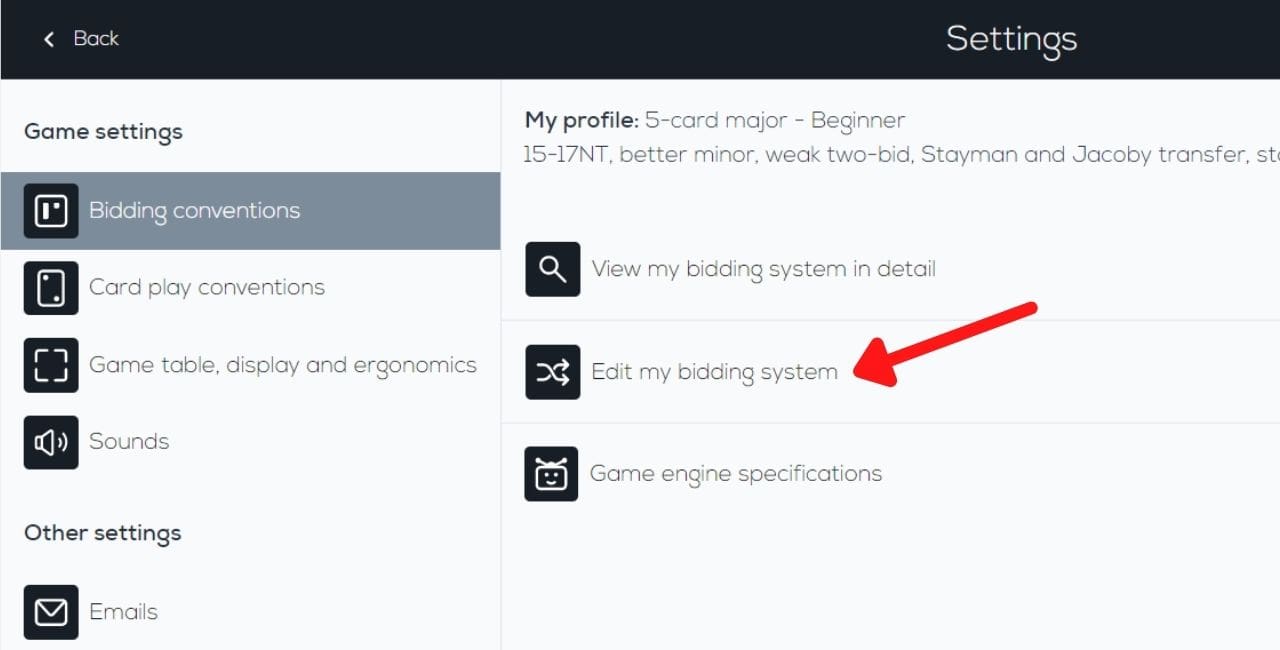This screenshot has width=1280, height=650.
Task: Click the back chevron in the top bar
Action: point(48,39)
